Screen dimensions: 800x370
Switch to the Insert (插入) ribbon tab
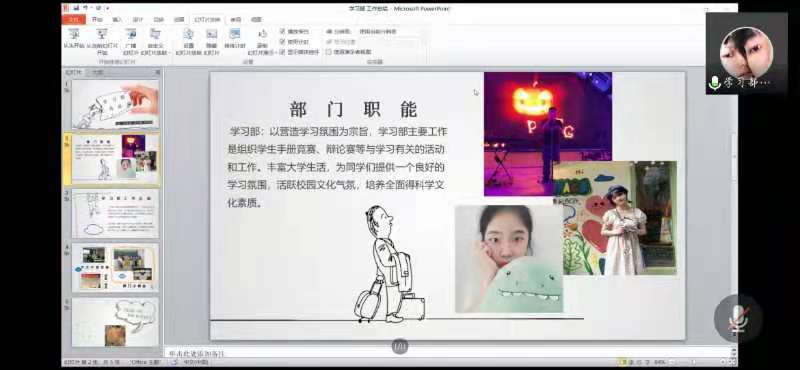117,19
